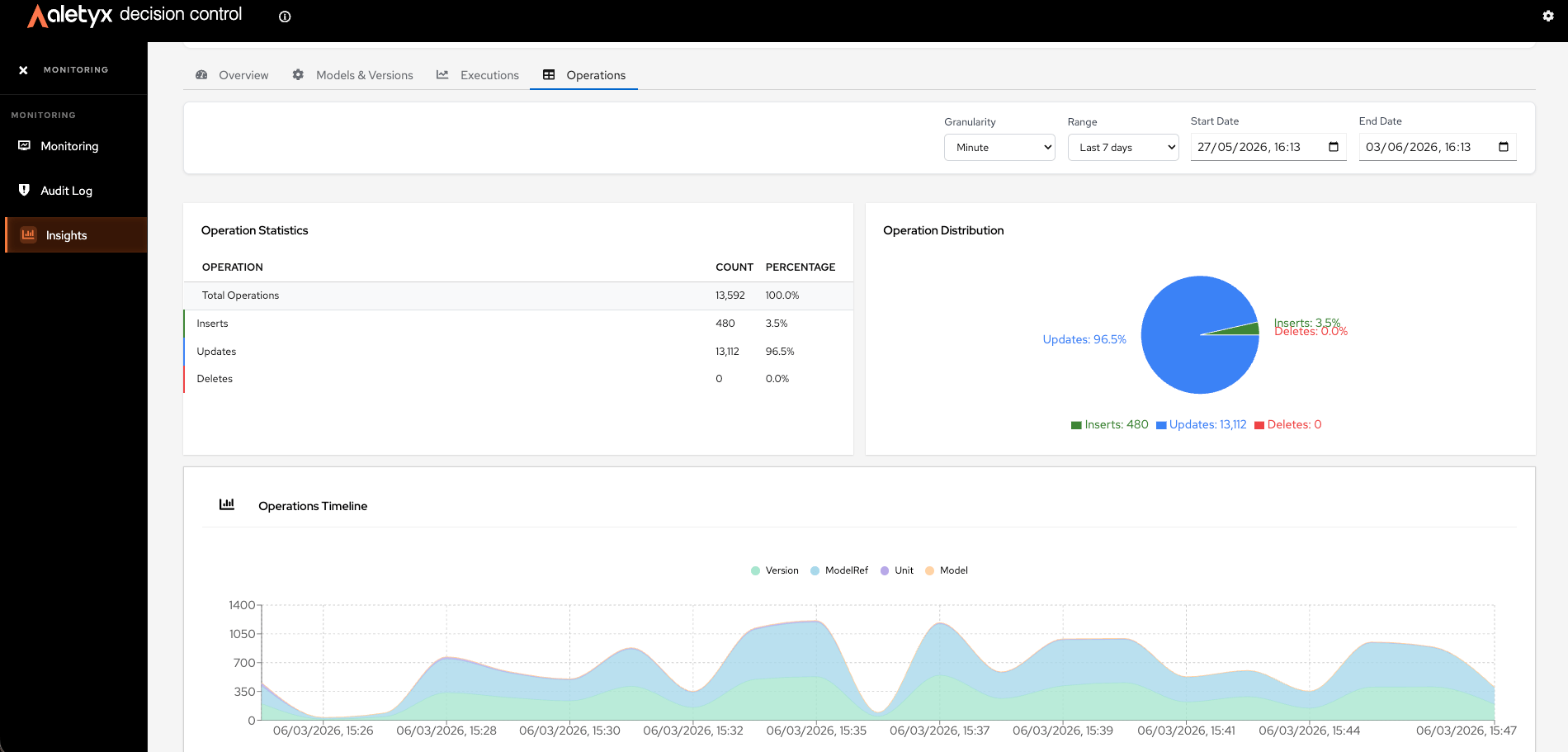Toggle the Deletes: 0 pie legend entry

pyautogui.click(x=1287, y=424)
